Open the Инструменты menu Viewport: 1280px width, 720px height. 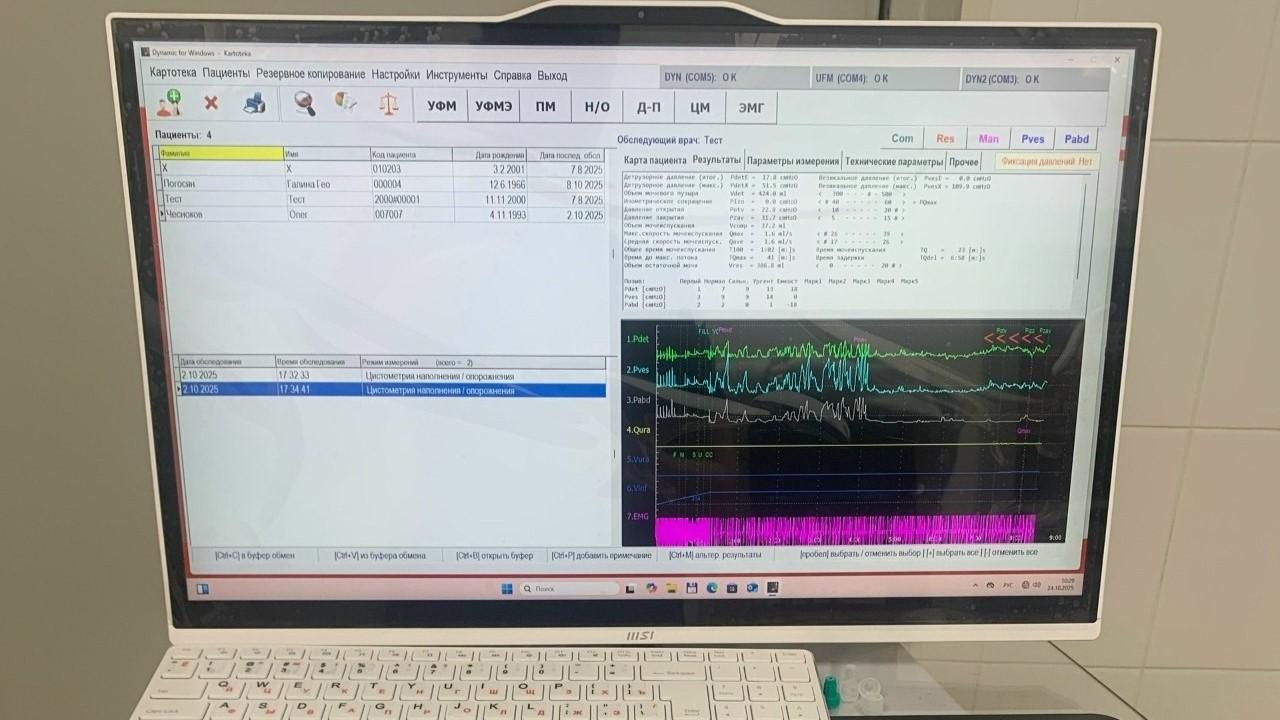tap(456, 75)
